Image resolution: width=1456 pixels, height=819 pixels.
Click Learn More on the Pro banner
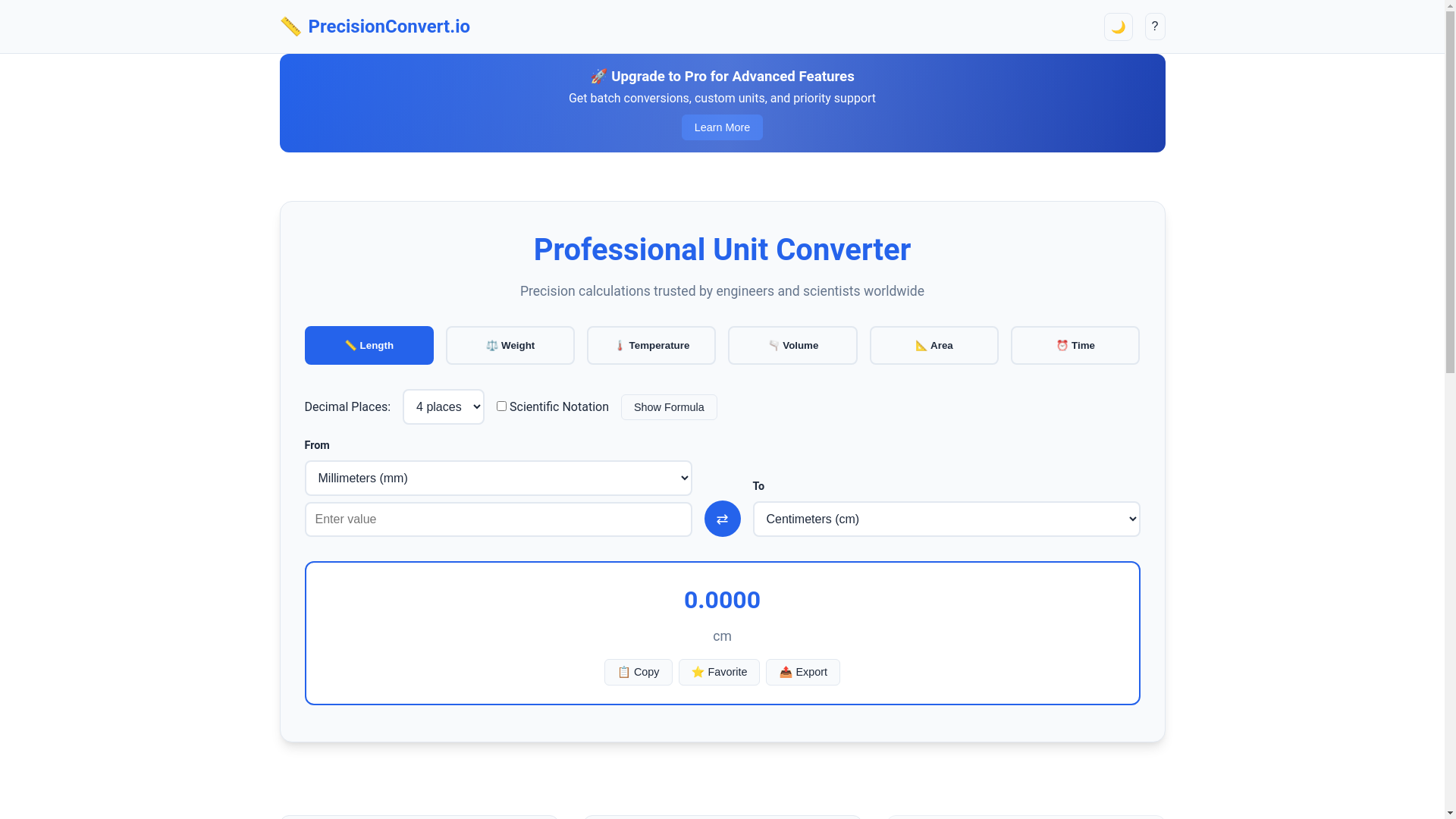click(x=722, y=127)
